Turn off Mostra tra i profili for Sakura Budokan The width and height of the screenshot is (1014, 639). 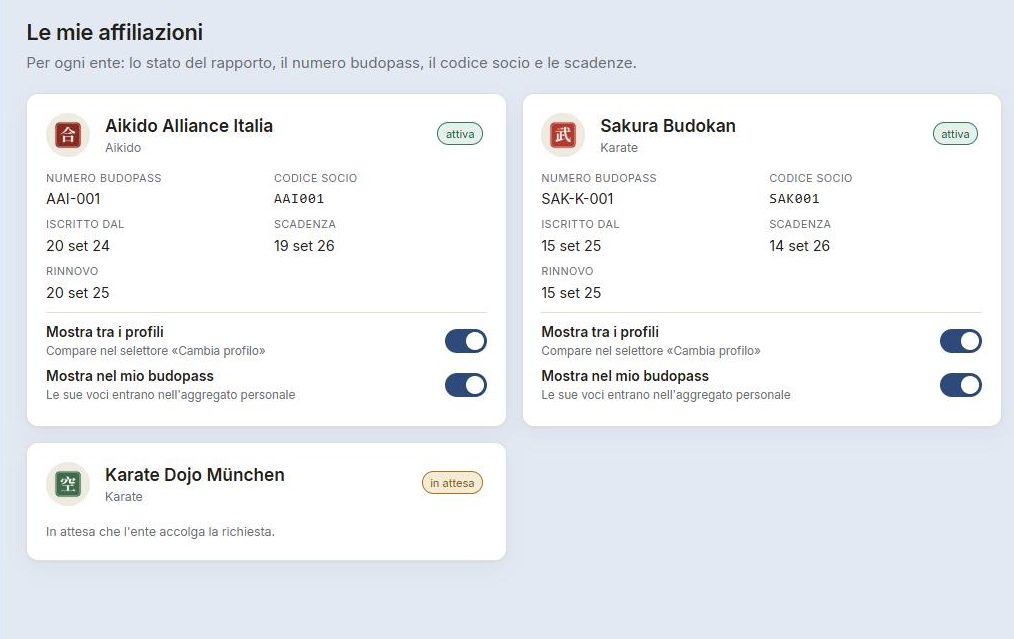961,341
